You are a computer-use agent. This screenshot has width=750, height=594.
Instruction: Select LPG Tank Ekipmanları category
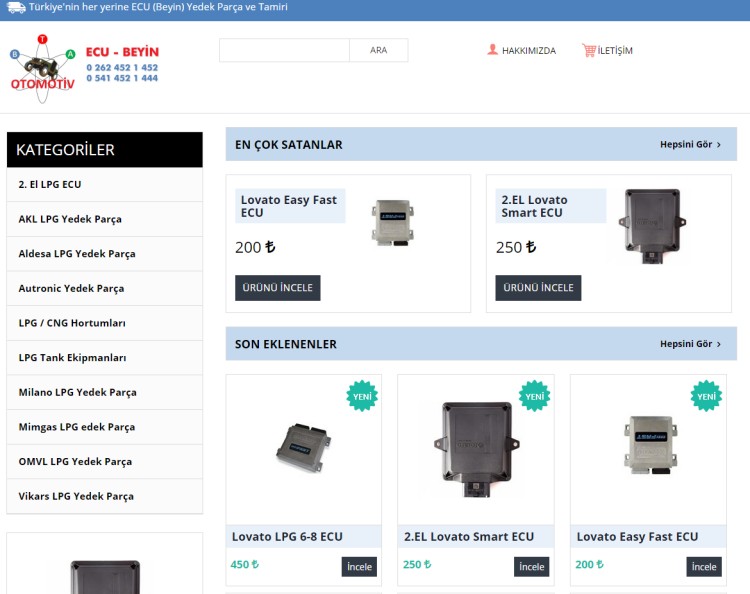[x=105, y=358]
